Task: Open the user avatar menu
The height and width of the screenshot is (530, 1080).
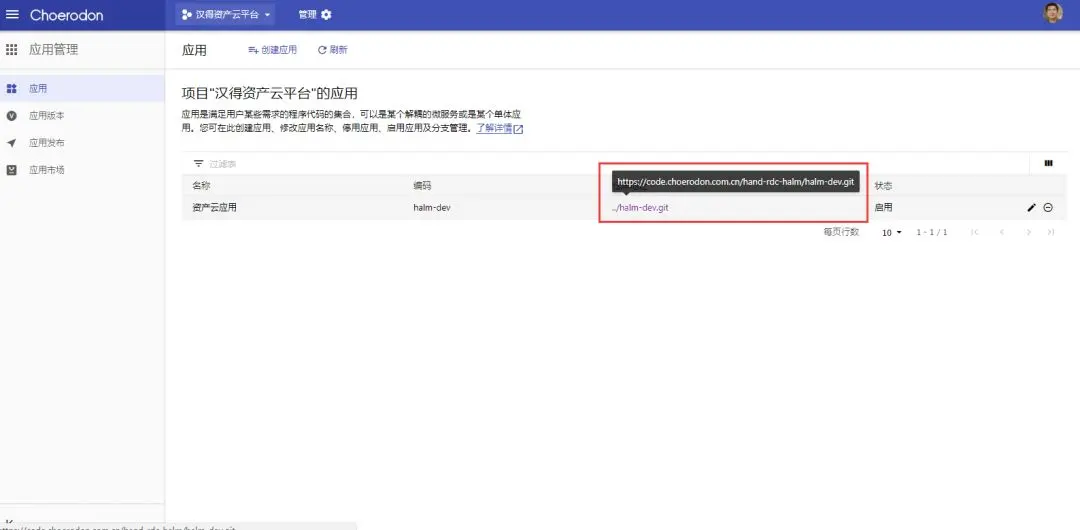Action: 1052,14
